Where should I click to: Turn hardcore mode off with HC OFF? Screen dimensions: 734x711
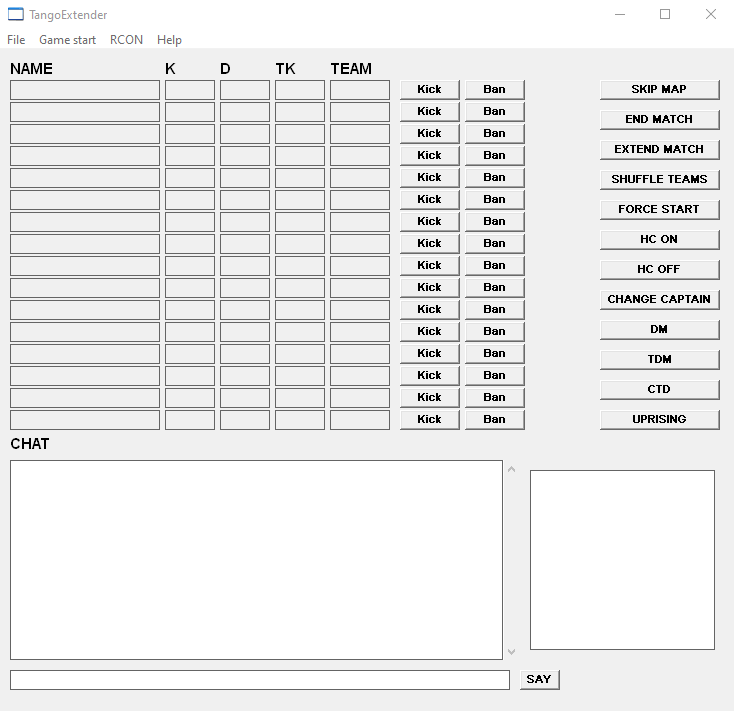659,269
